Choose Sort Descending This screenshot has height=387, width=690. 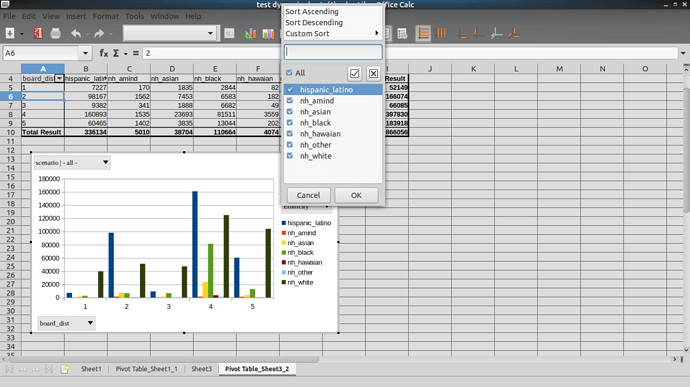coord(314,22)
